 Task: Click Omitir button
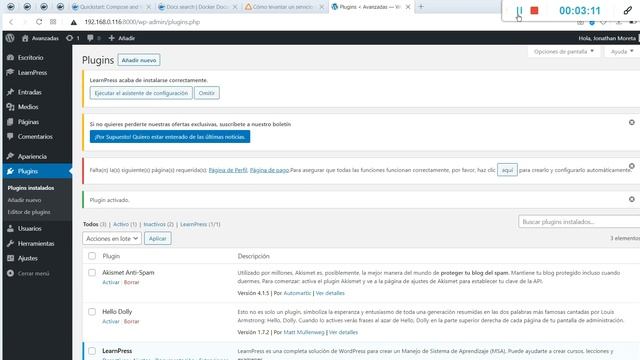[x=207, y=93]
